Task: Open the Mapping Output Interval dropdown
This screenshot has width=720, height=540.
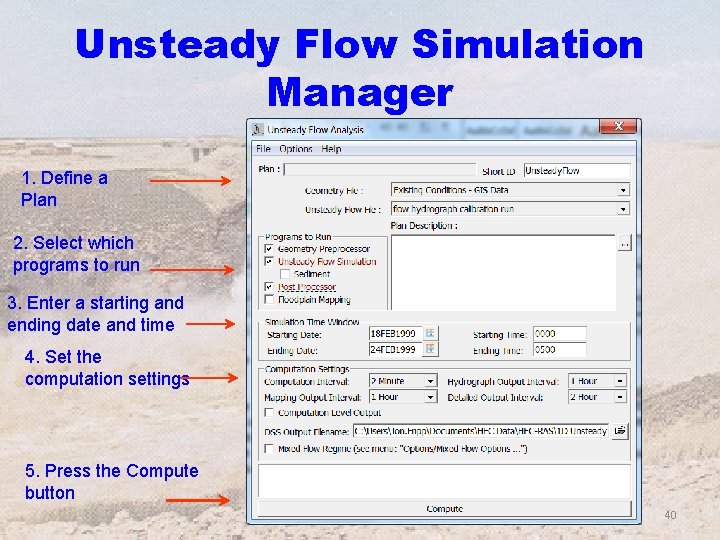Action: pos(430,397)
